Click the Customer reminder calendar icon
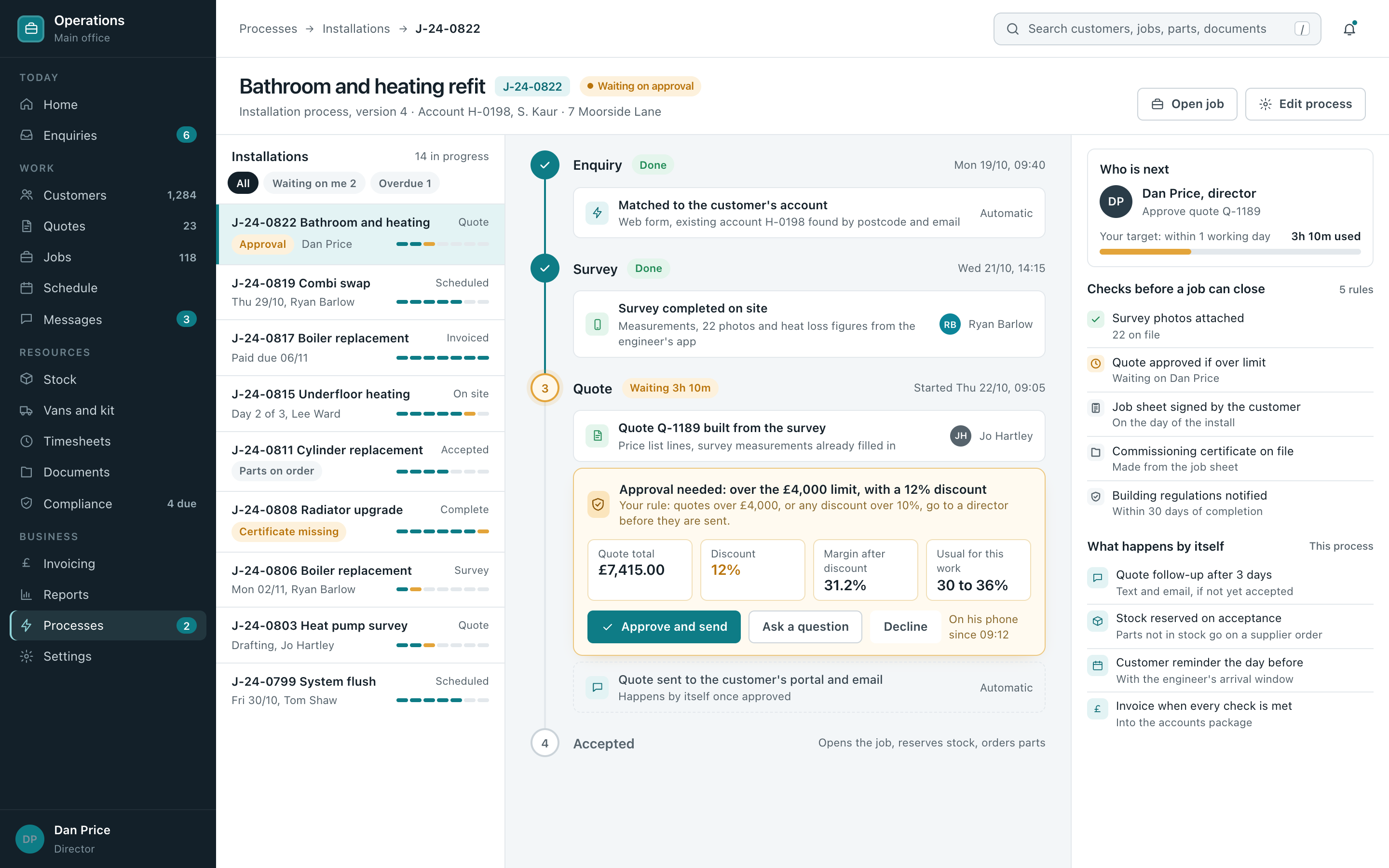 coord(1097,665)
